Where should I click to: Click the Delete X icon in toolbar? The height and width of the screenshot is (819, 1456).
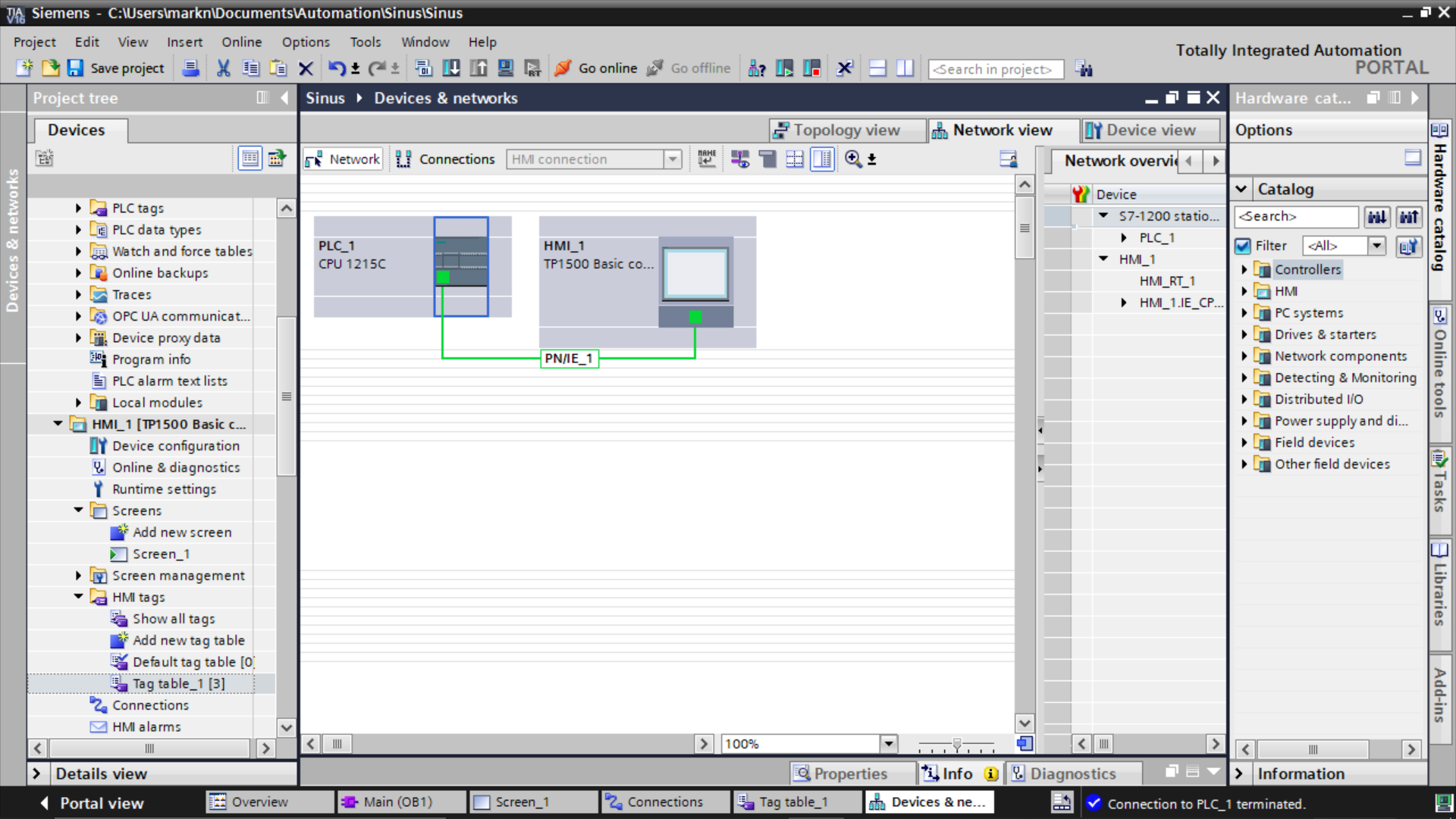point(306,68)
